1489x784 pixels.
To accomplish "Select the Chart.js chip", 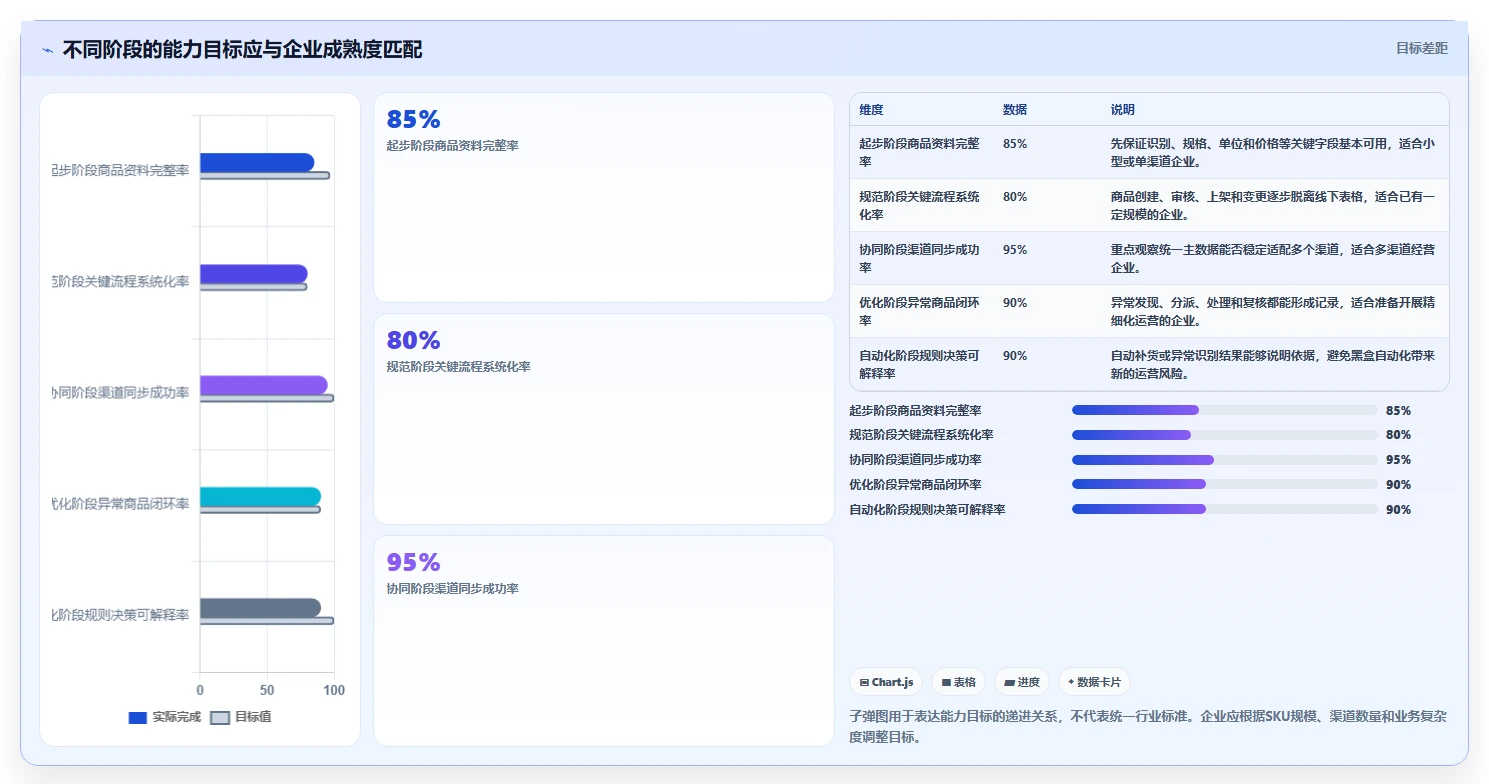I will click(x=886, y=682).
